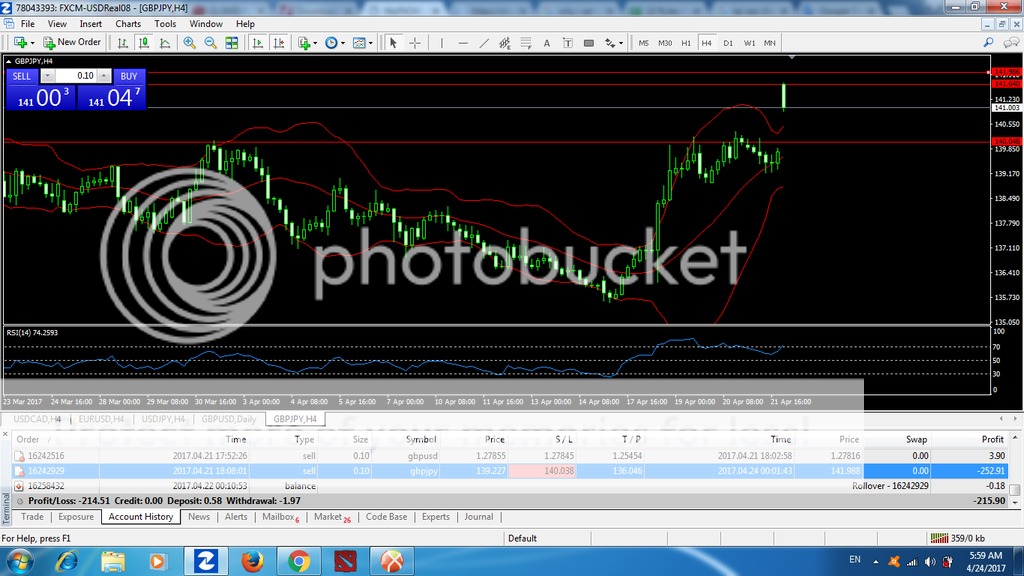Click the New Order toolbar button
This screenshot has width=1024, height=576.
pos(72,43)
